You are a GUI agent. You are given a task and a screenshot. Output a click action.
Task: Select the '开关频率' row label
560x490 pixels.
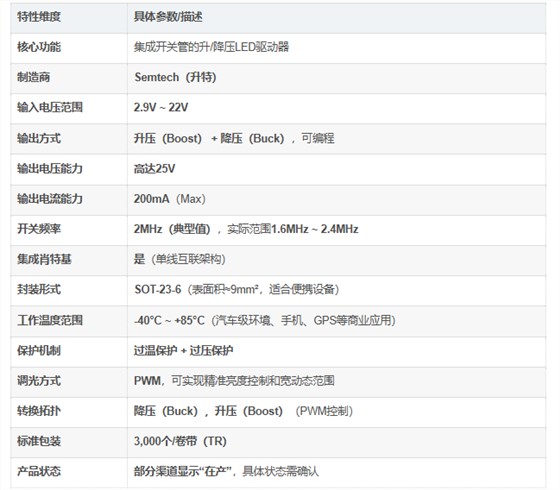39,229
